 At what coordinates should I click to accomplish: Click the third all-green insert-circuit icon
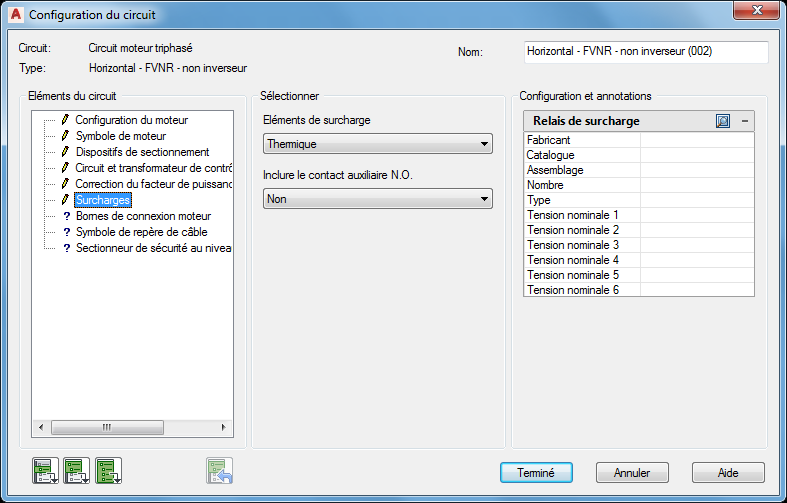(x=108, y=470)
